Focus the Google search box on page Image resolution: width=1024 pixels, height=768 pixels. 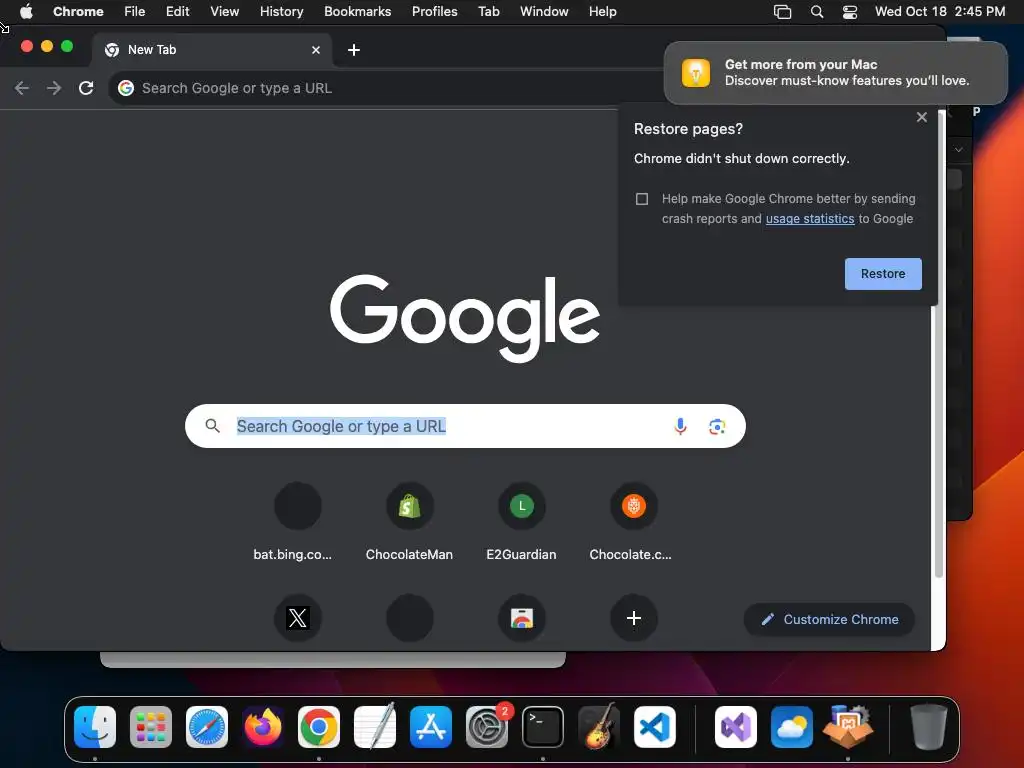[x=465, y=426]
